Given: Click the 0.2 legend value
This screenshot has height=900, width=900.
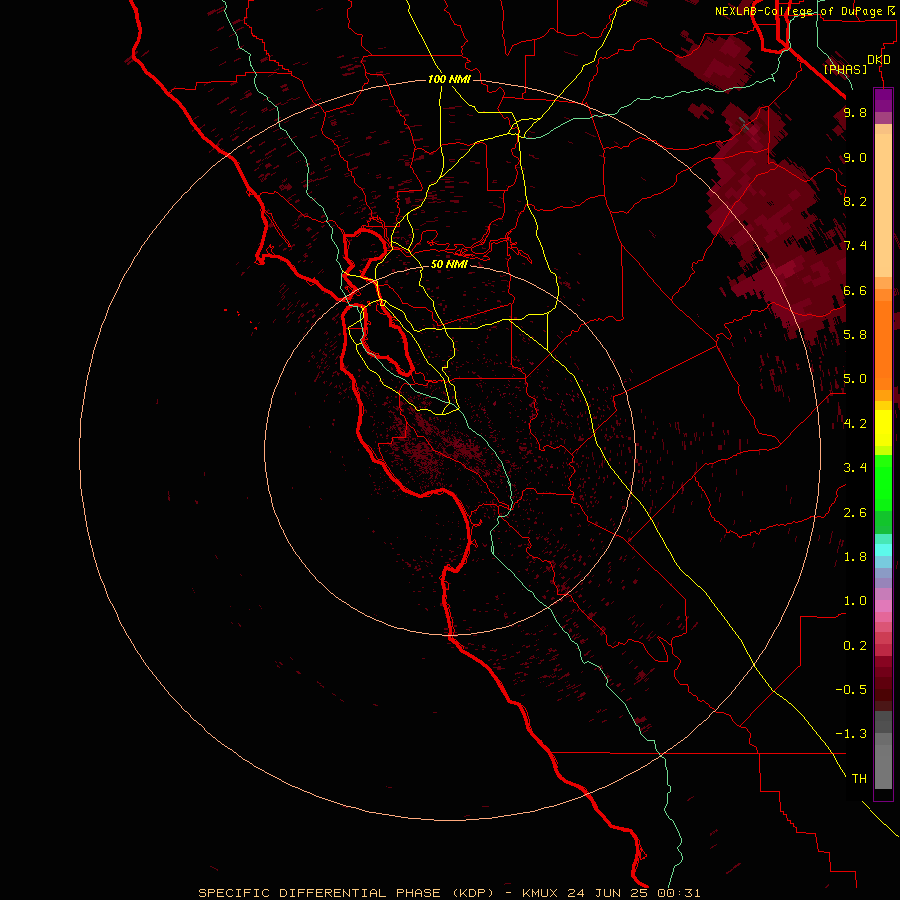Looking at the screenshot, I should click(855, 646).
